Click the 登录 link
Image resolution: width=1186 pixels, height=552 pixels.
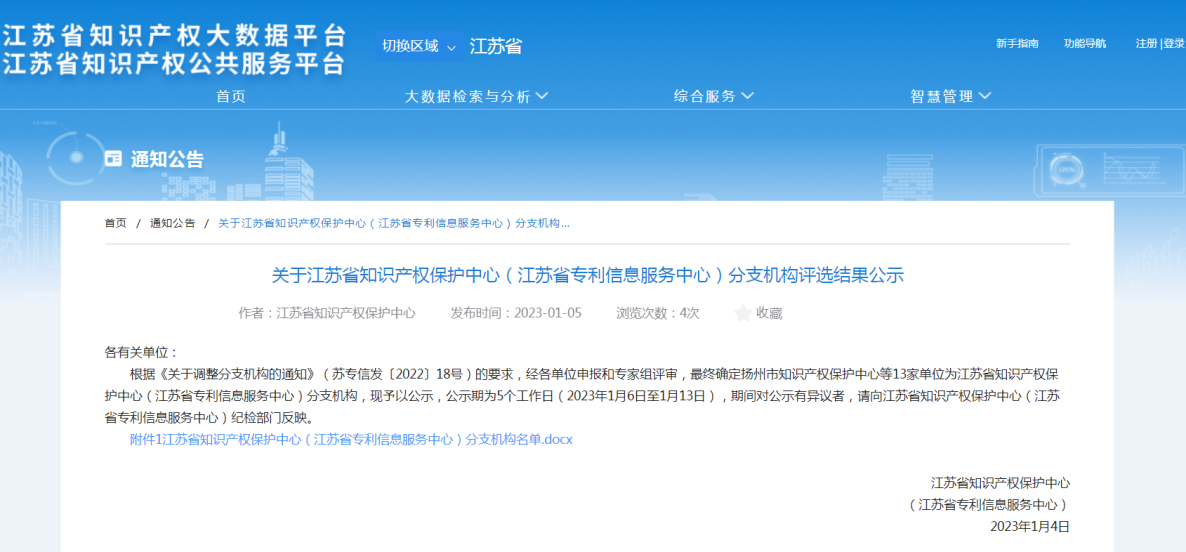coord(1174,43)
